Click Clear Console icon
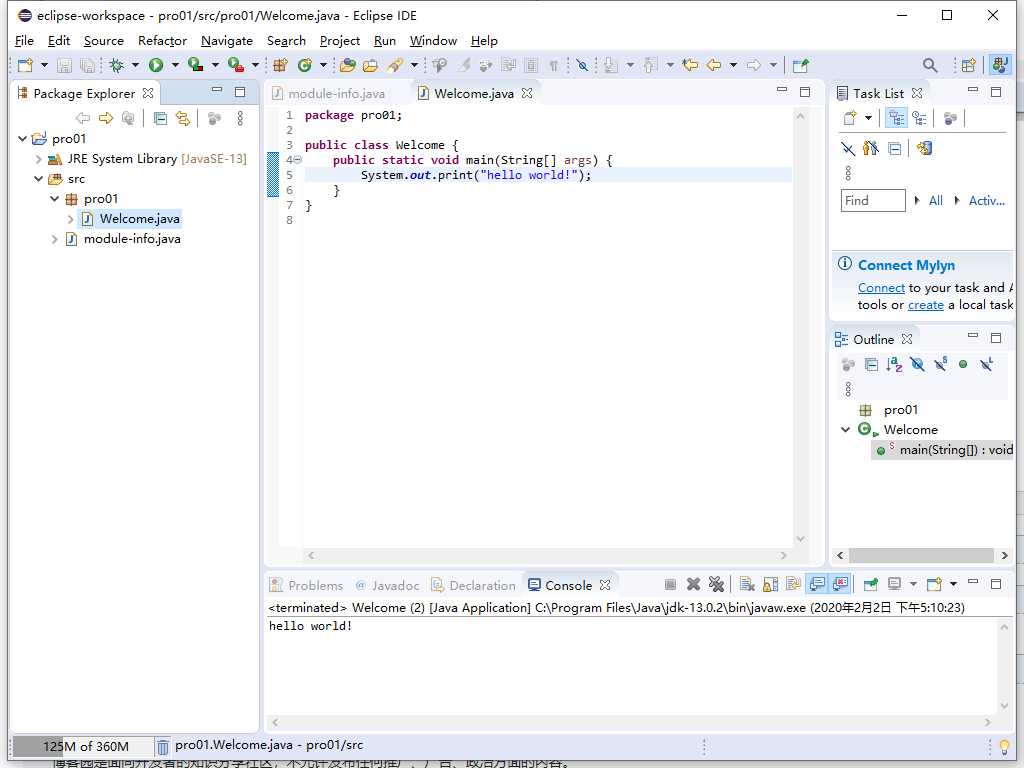 [747, 584]
